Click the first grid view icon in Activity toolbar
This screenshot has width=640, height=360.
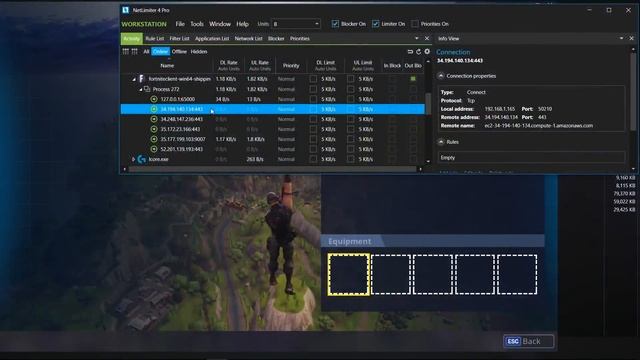pyautogui.click(x=126, y=51)
